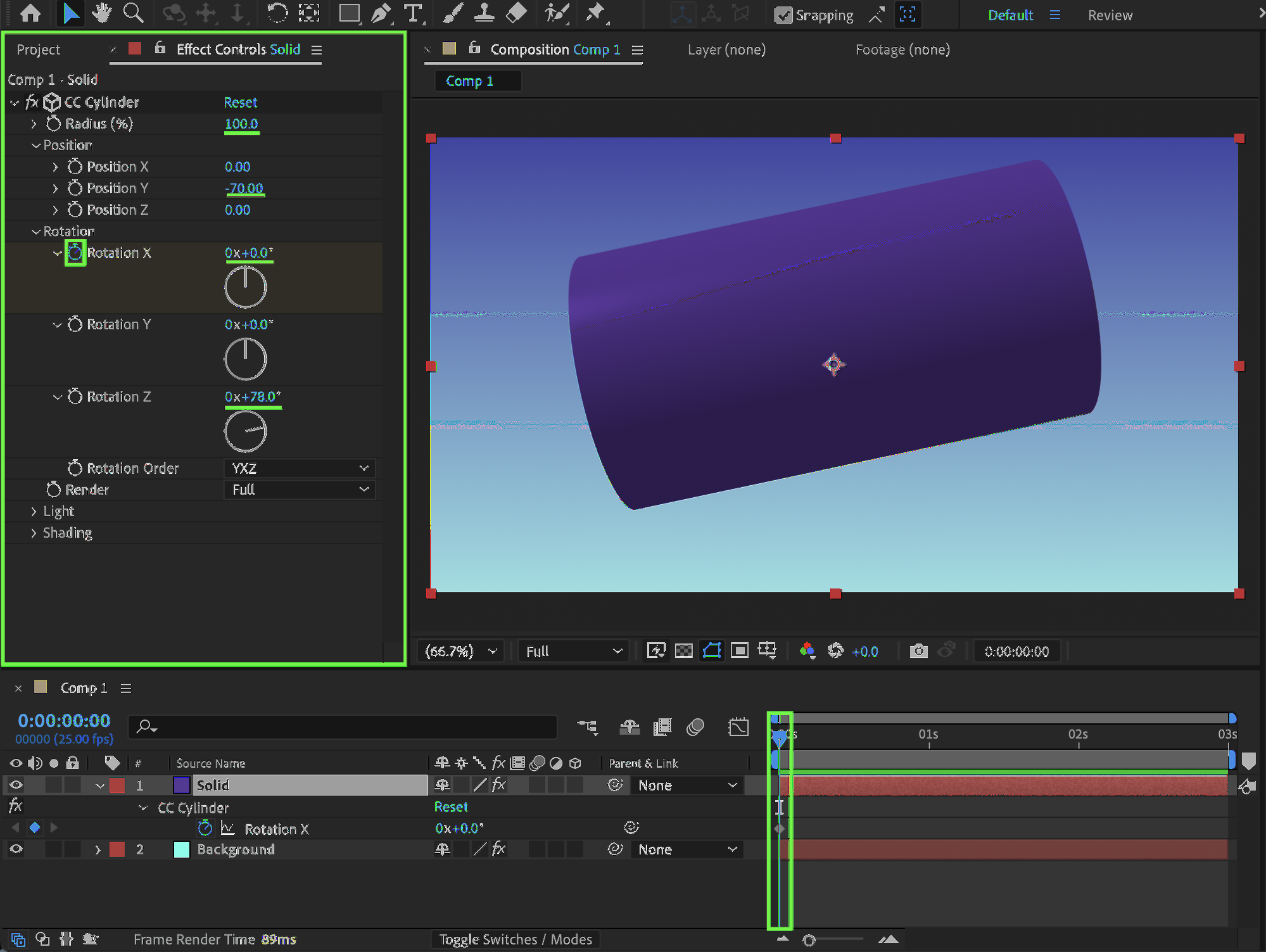Select the Hand tool
Viewport: 1266px width, 952px height.
[x=101, y=13]
